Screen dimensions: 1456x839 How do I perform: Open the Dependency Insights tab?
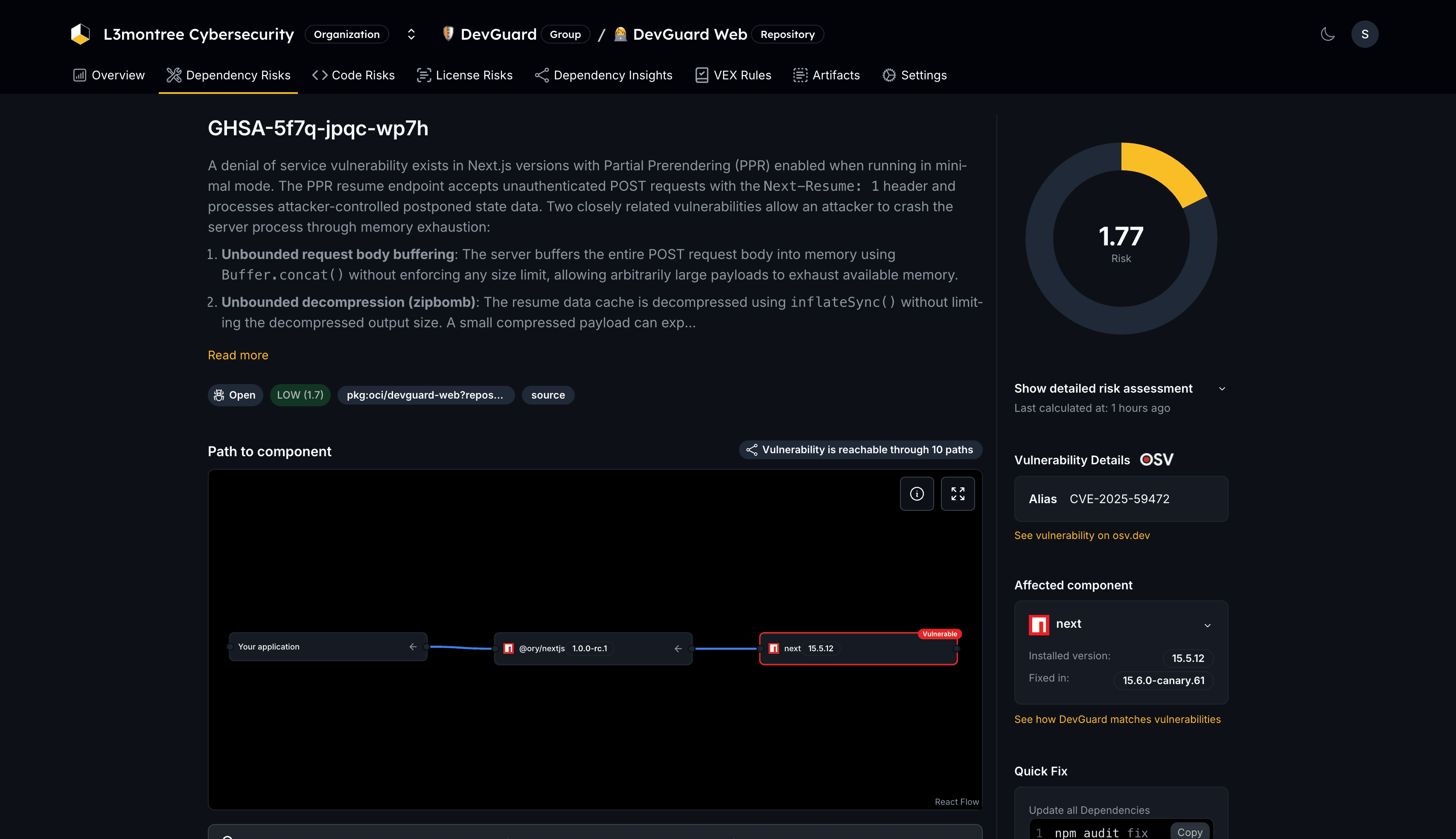pos(603,76)
